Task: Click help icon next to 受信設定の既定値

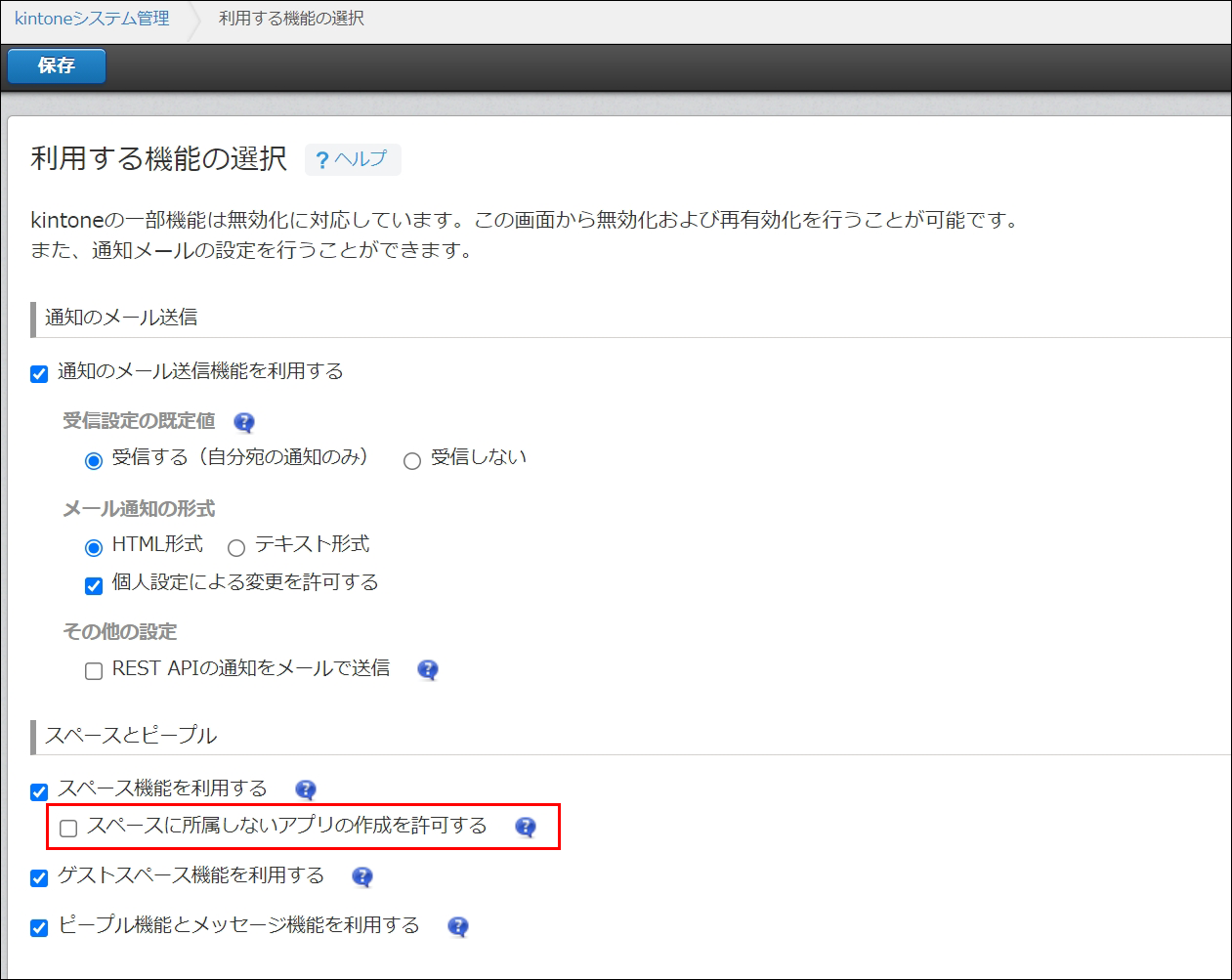Action: [x=244, y=422]
